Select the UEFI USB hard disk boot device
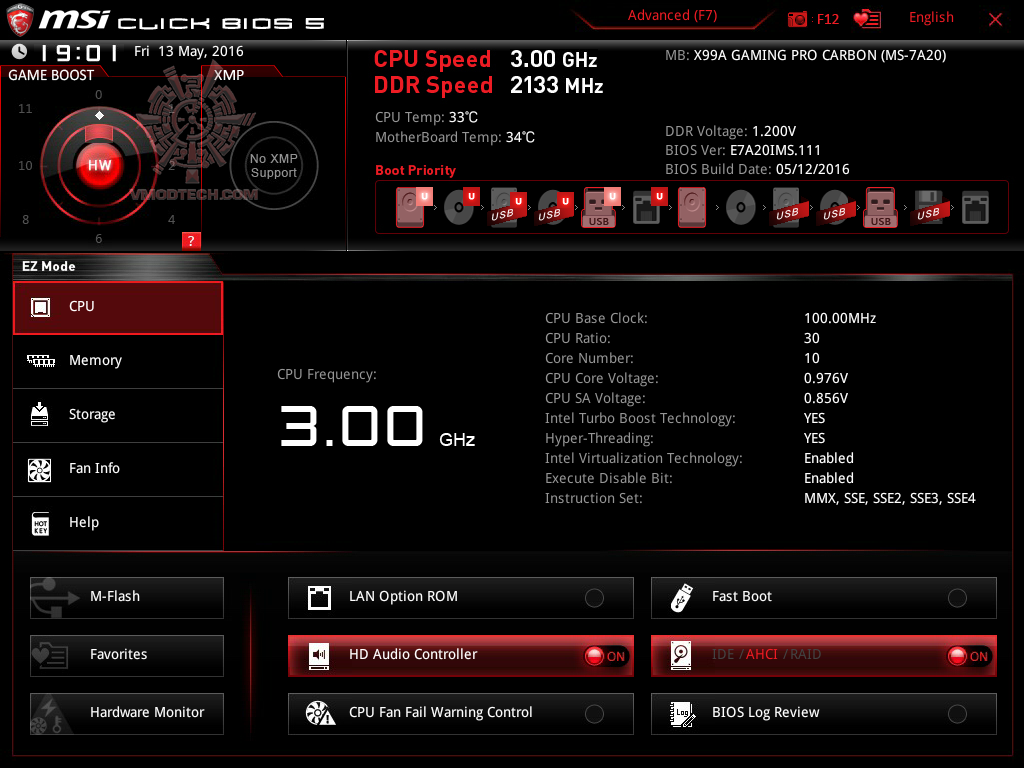Screen dimensions: 1024x768 (507, 208)
